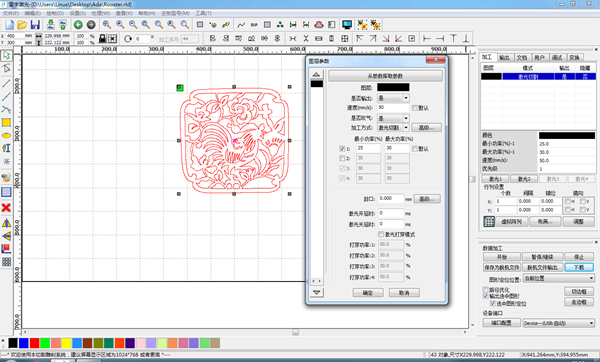This screenshot has width=600, height=362.
Task: Click the speed input field showing 50
Action: tap(393, 108)
